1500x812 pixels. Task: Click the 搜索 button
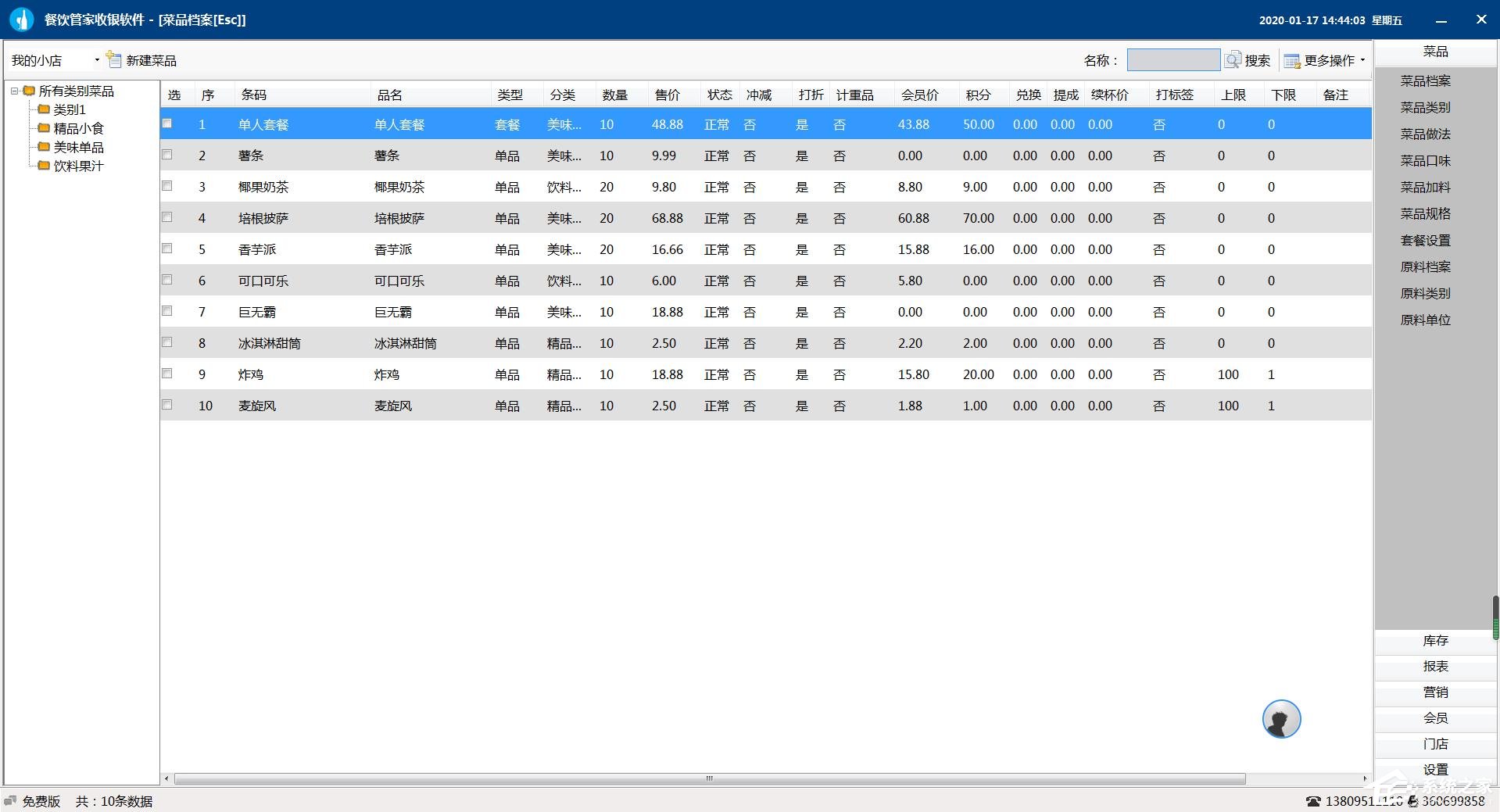coord(1248,60)
